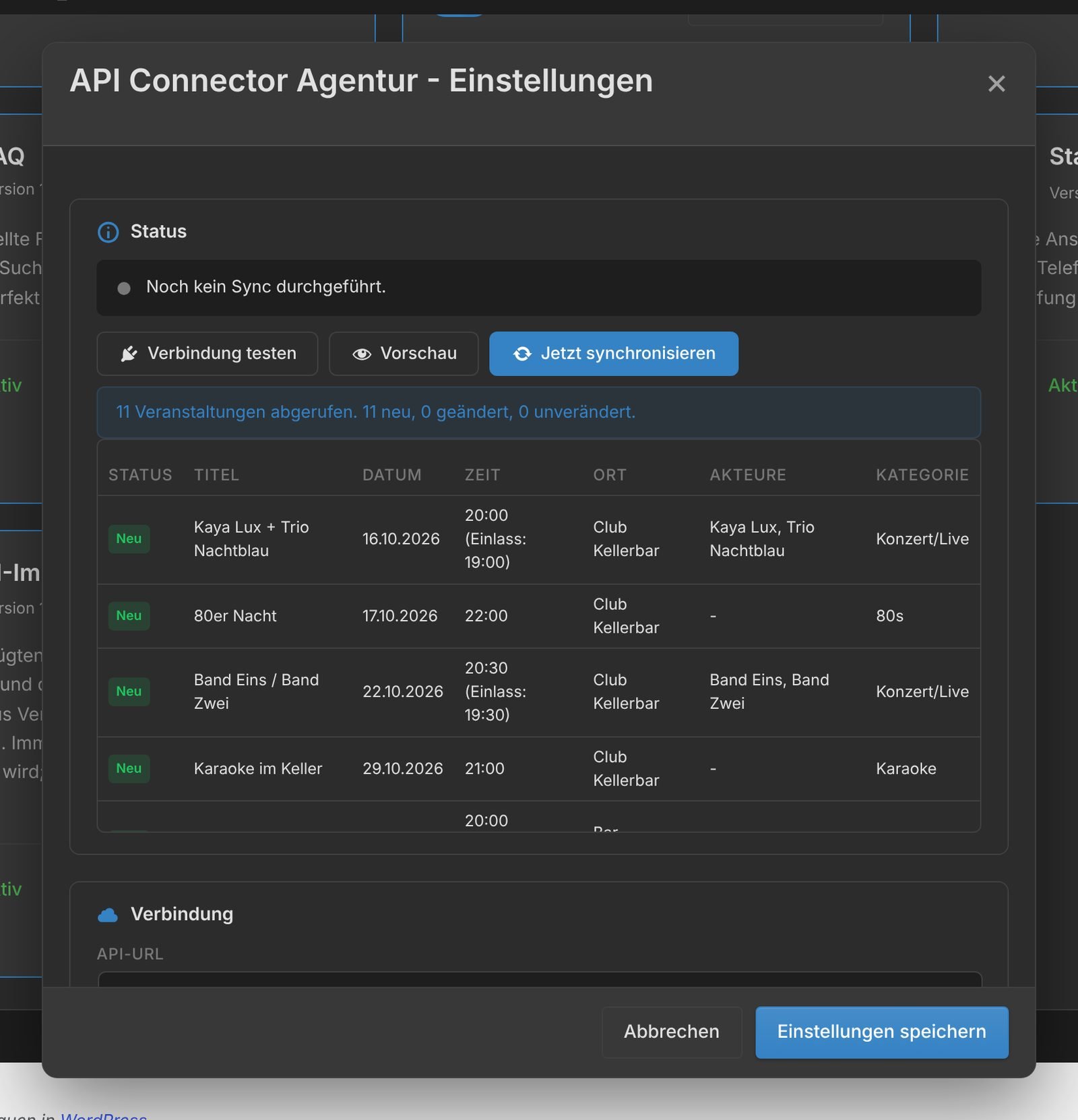Click the ZEIT column header
The width and height of the screenshot is (1078, 1120).
tap(482, 475)
